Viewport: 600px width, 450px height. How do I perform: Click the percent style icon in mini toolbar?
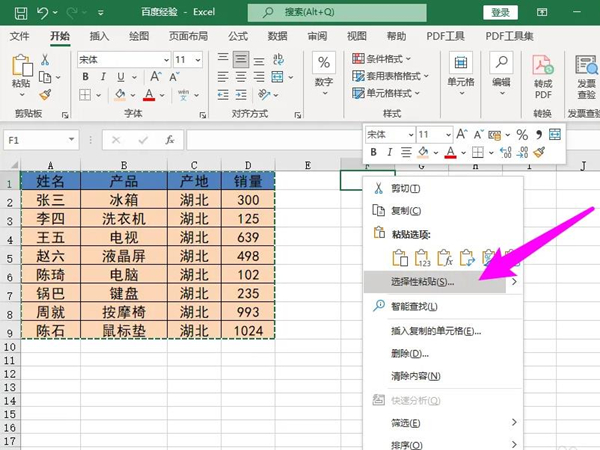(521, 134)
